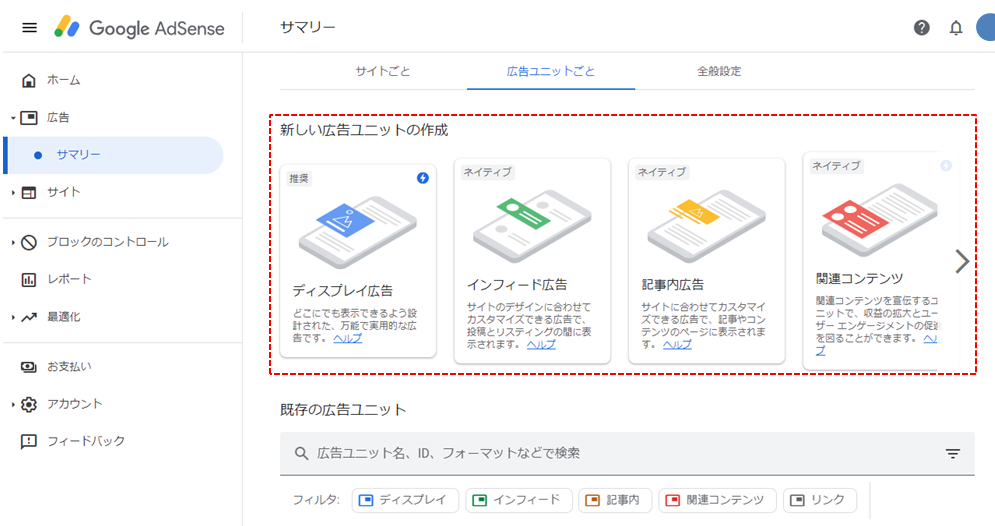Click the search magnifier icon
This screenshot has height=526, width=995.
pos(301,453)
